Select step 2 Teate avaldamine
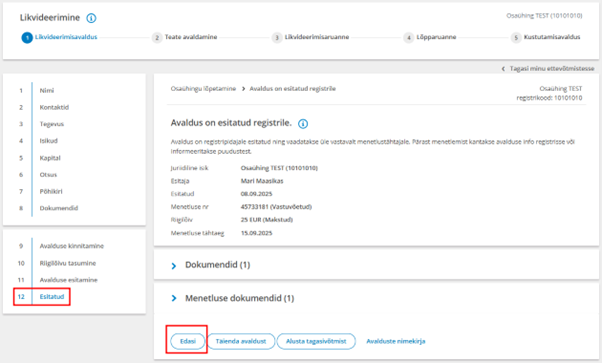This screenshot has width=602, height=363. pyautogui.click(x=185, y=37)
